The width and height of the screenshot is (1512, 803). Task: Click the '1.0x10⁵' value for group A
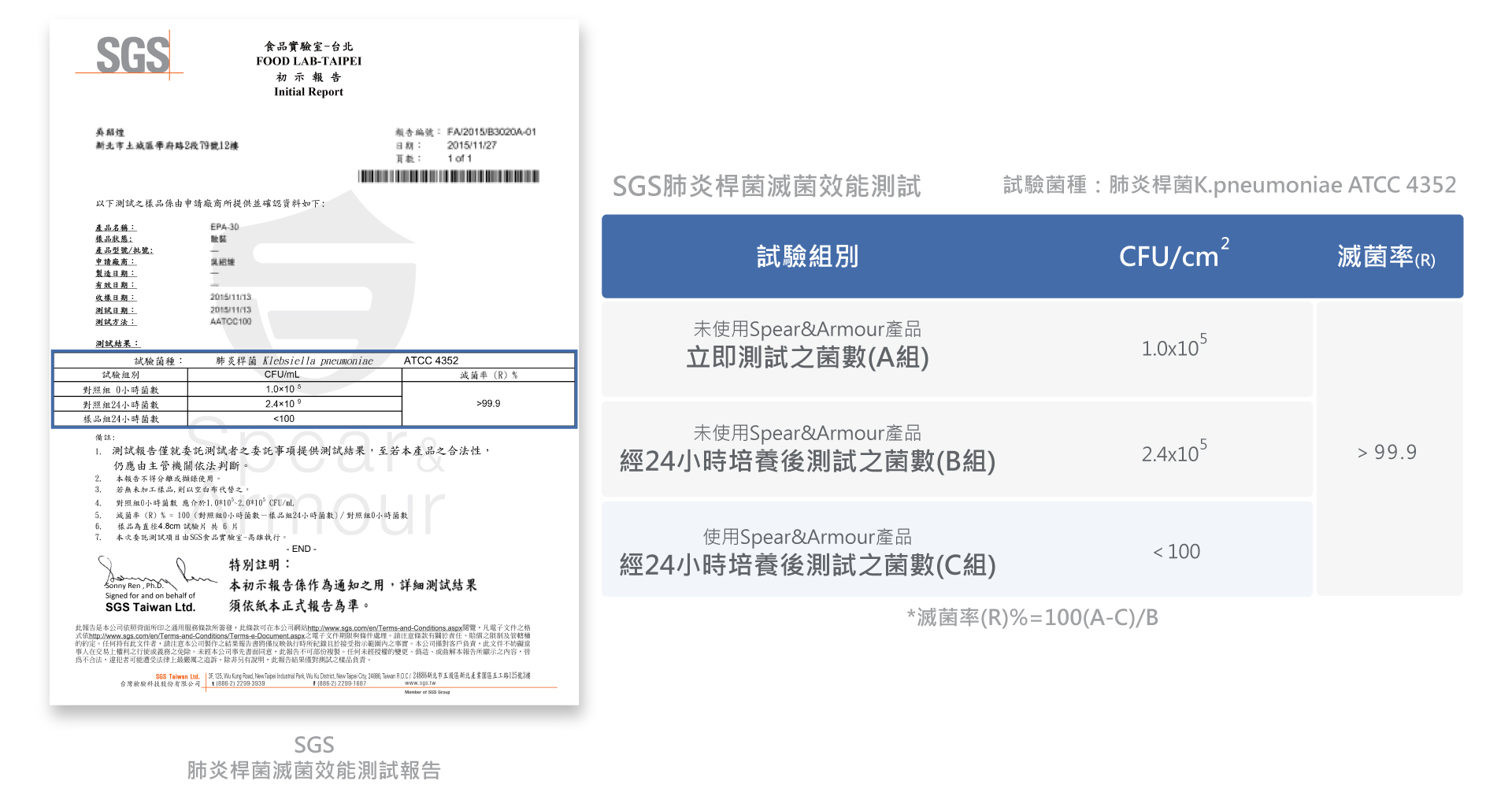click(x=1174, y=346)
